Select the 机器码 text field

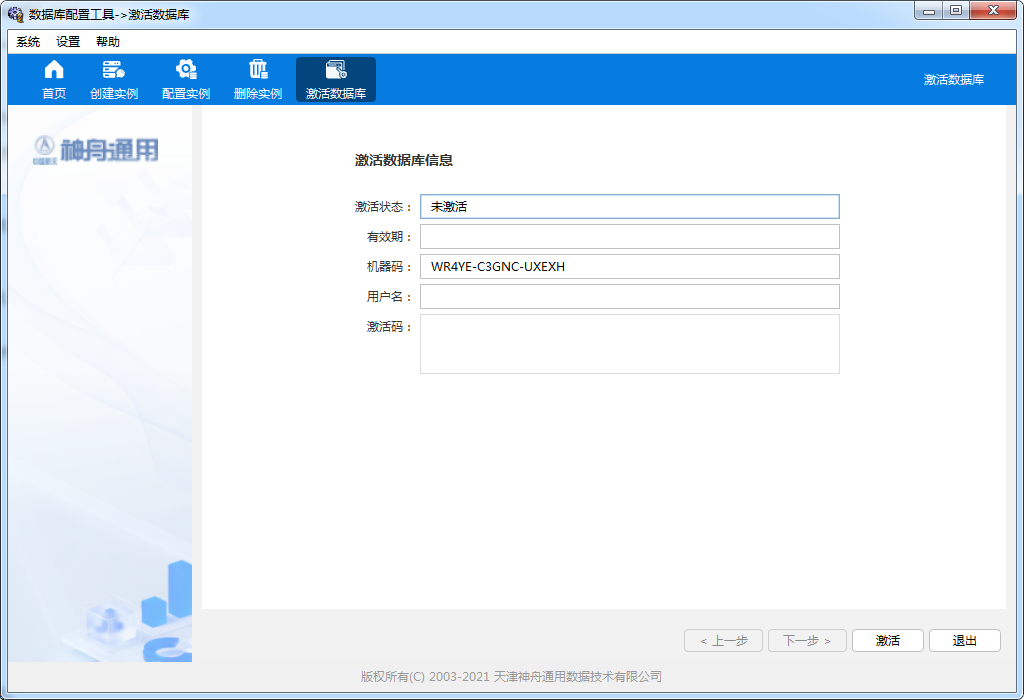(629, 267)
